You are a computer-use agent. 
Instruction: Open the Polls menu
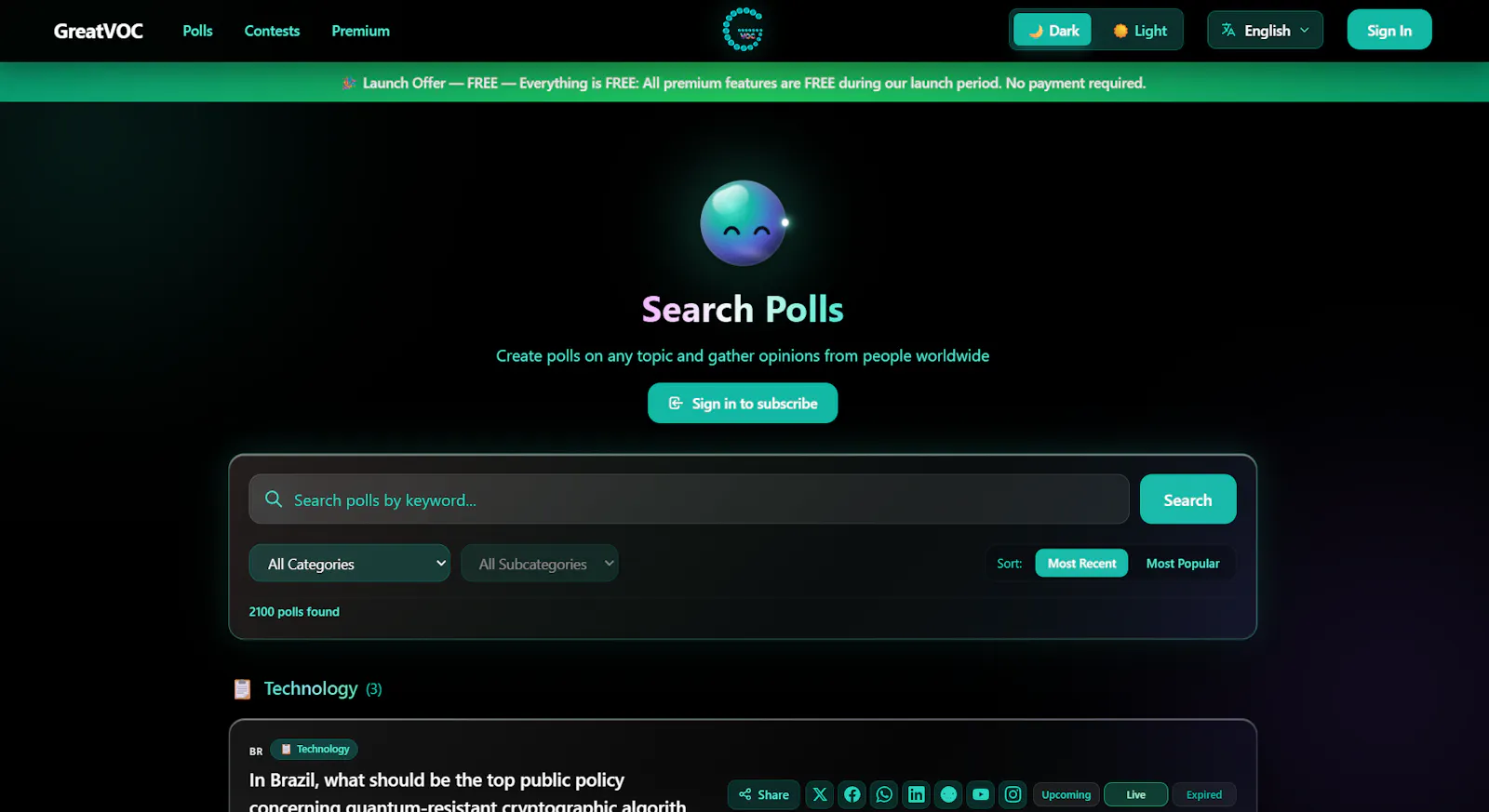197,31
